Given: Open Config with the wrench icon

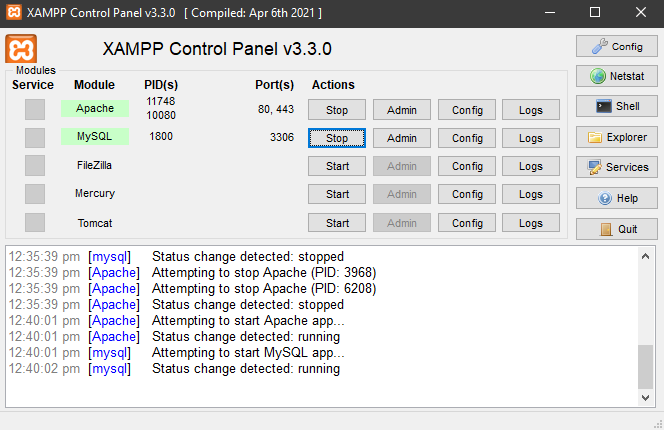Looking at the screenshot, I should (x=617, y=46).
